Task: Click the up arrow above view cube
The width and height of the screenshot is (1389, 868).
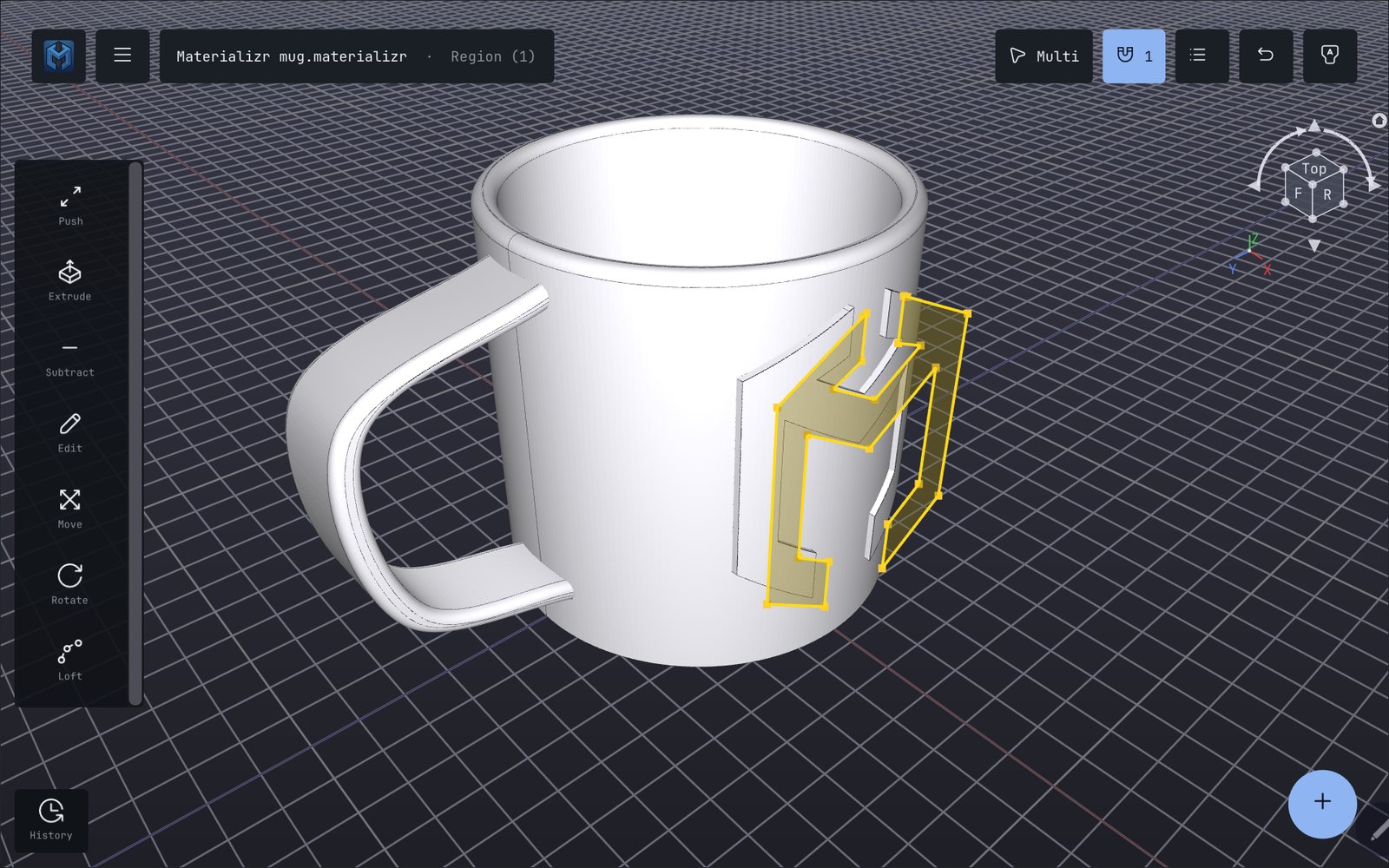Action: pyautogui.click(x=1314, y=127)
